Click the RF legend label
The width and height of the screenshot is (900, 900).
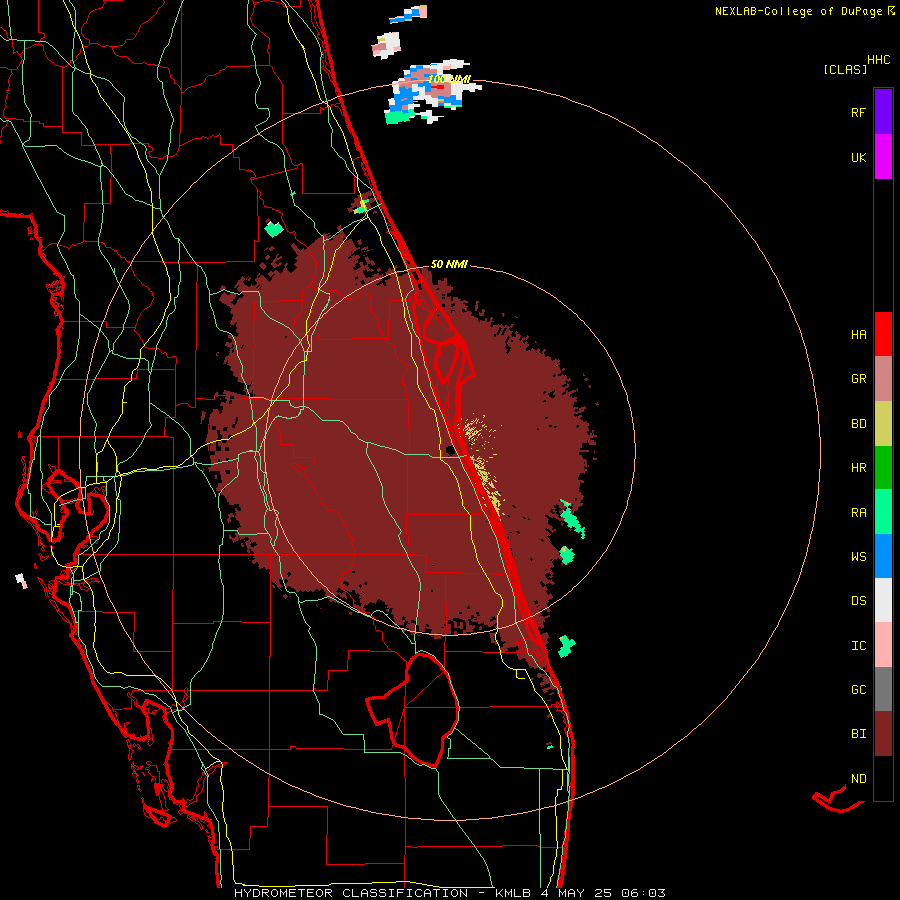point(858,112)
